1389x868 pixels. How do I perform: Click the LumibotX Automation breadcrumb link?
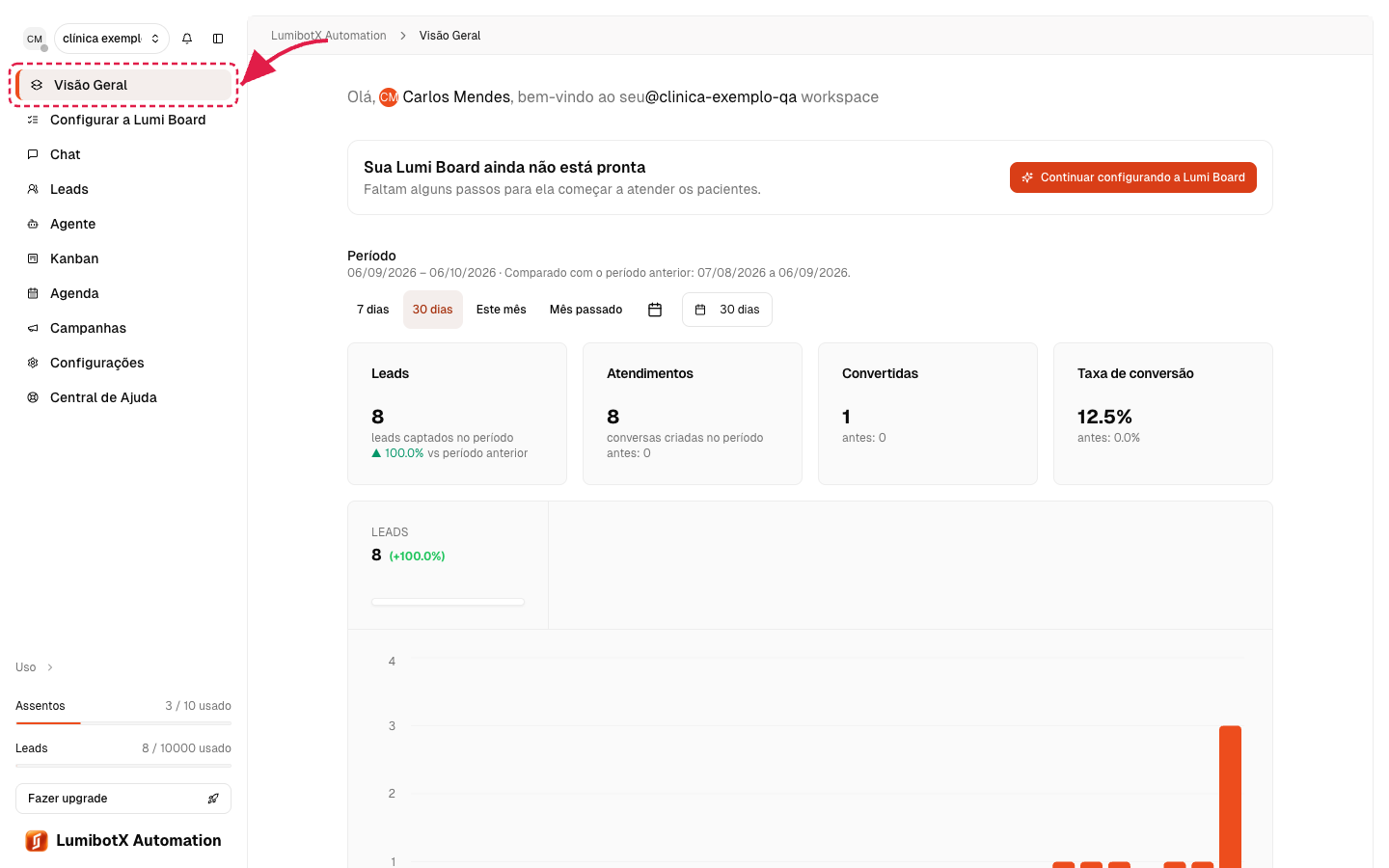[329, 36]
